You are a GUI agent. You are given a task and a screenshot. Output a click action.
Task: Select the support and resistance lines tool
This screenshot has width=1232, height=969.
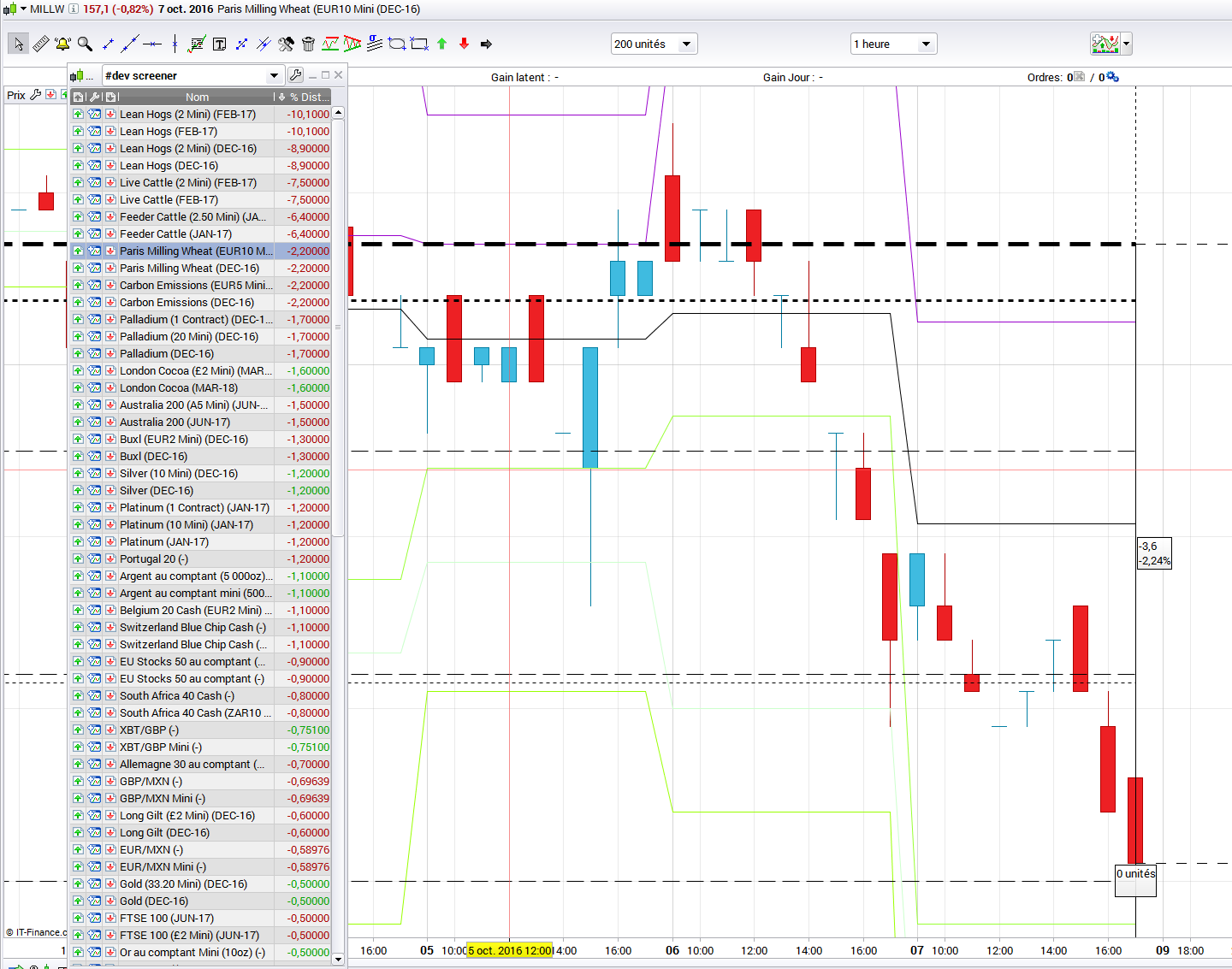[330, 44]
